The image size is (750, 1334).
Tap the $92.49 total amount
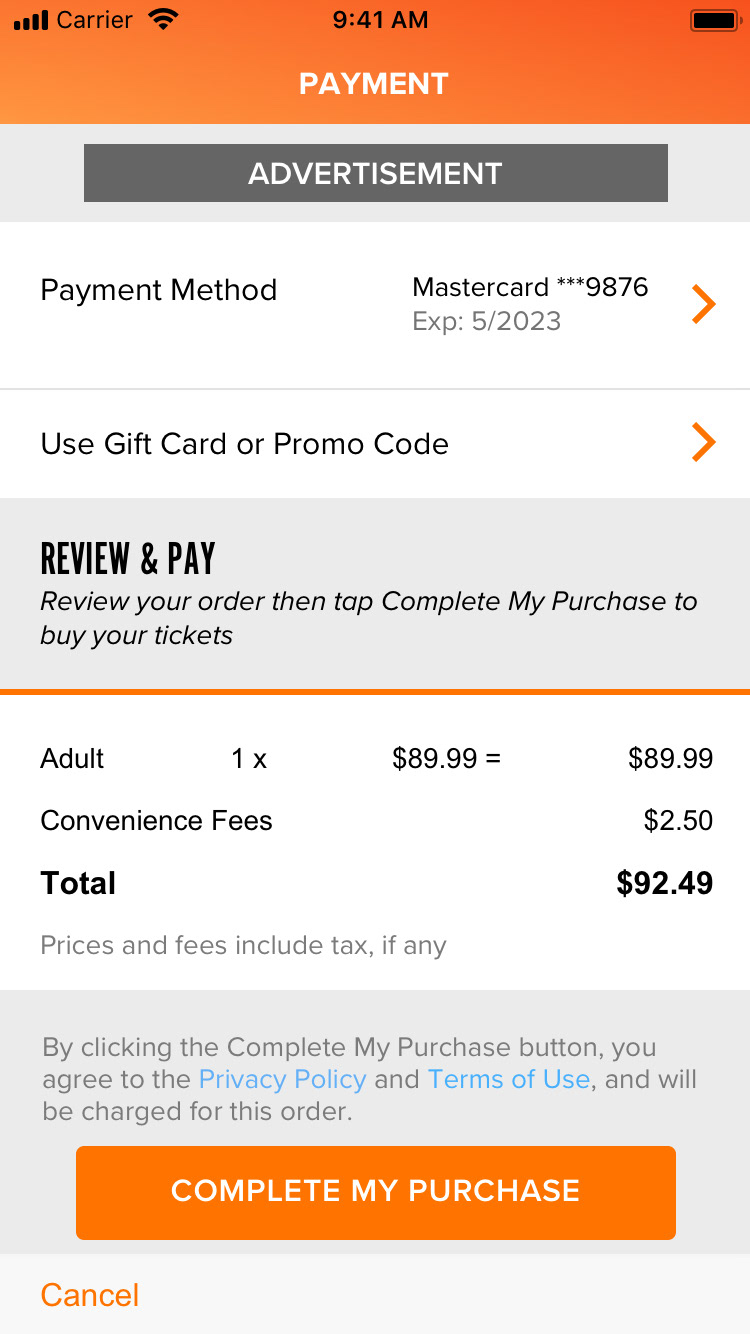pos(664,883)
